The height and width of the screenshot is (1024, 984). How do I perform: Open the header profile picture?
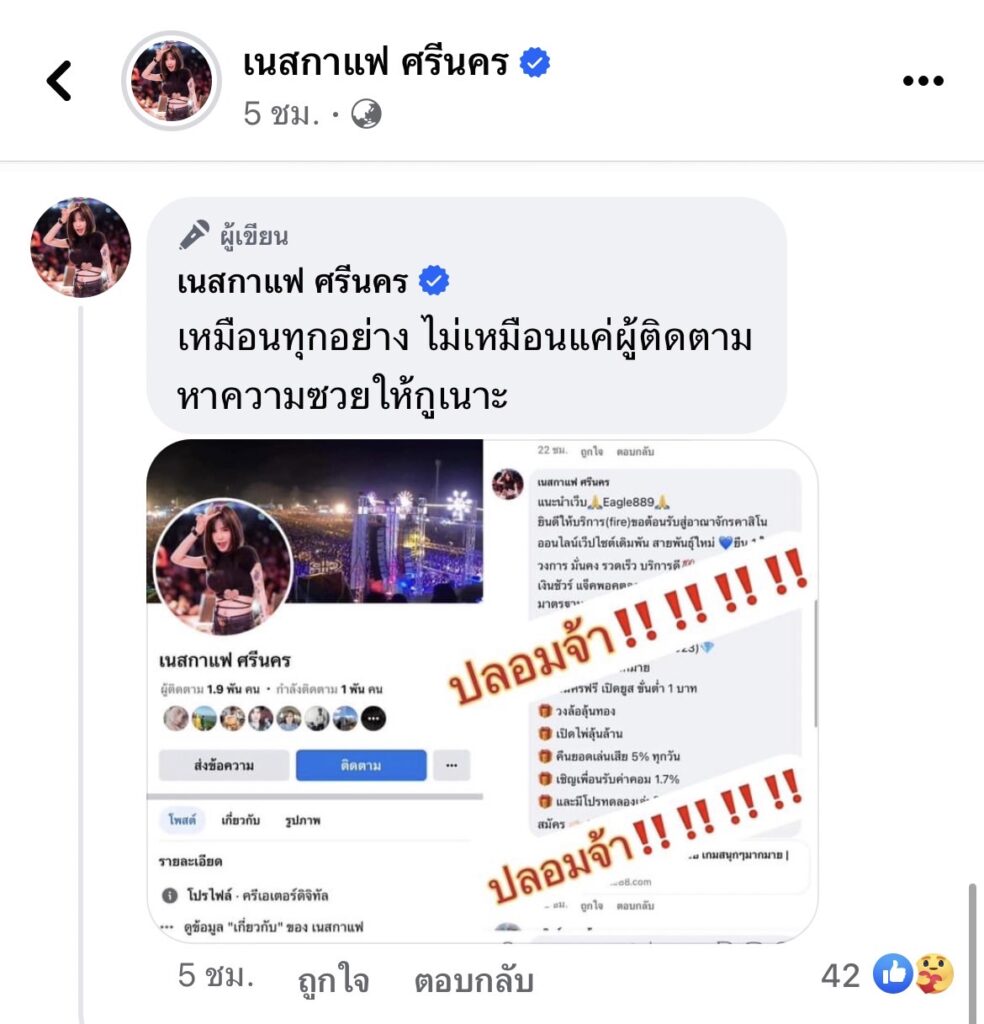172,81
